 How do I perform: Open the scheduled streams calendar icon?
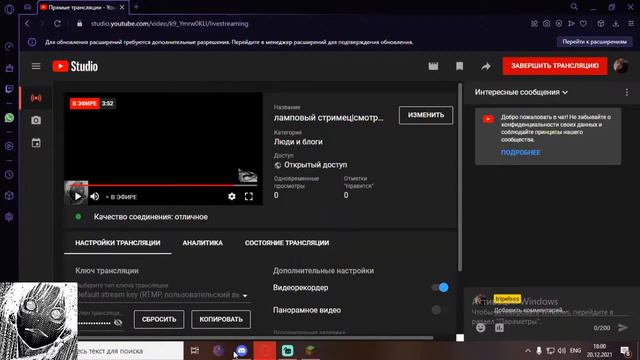36,143
